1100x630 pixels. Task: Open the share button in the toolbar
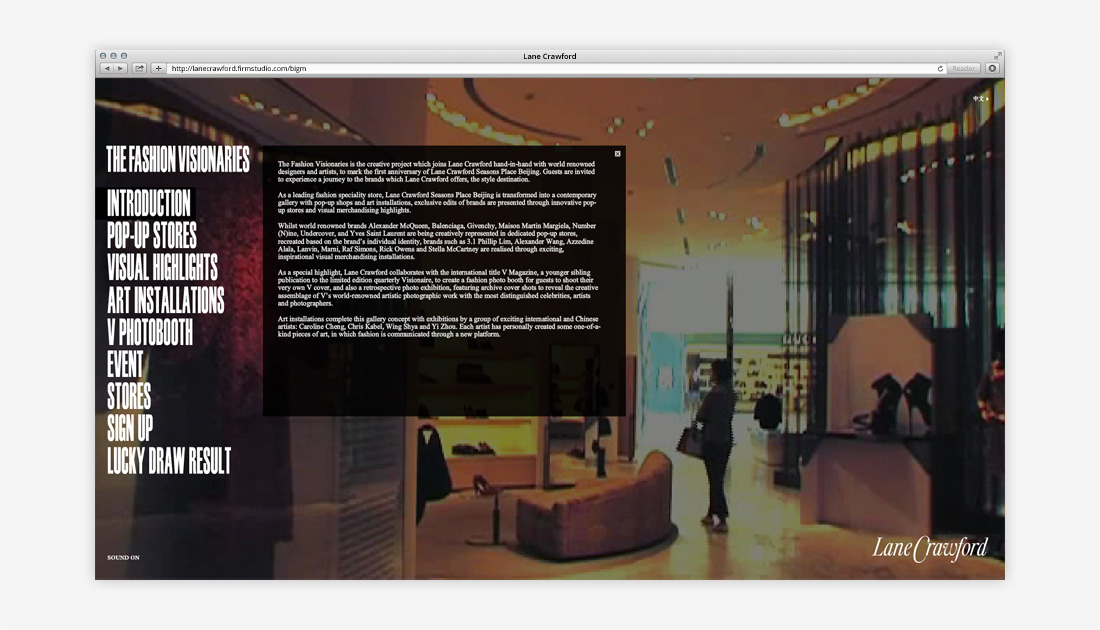(x=140, y=69)
